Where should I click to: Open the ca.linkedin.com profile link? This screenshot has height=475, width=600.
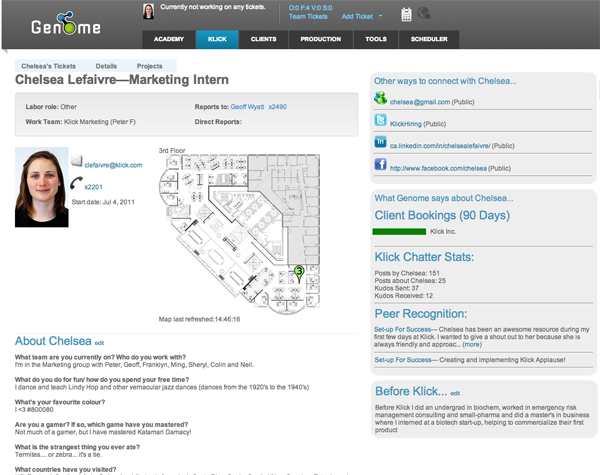click(440, 146)
